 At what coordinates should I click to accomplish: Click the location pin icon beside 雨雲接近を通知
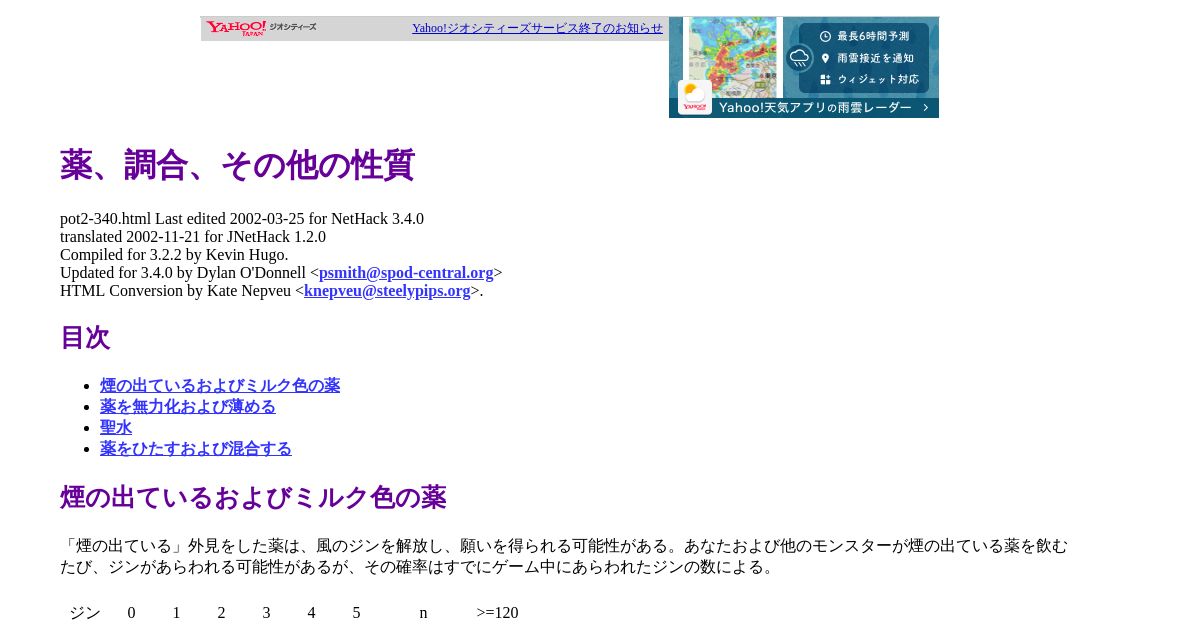click(x=825, y=58)
